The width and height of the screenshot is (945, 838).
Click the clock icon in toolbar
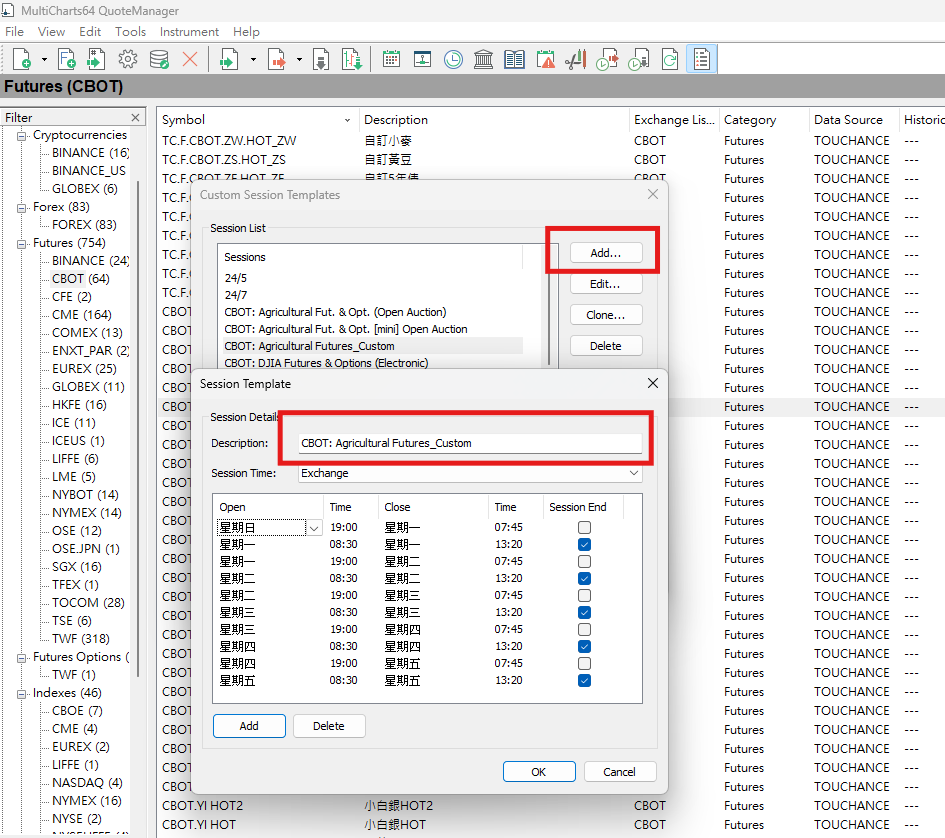point(453,60)
